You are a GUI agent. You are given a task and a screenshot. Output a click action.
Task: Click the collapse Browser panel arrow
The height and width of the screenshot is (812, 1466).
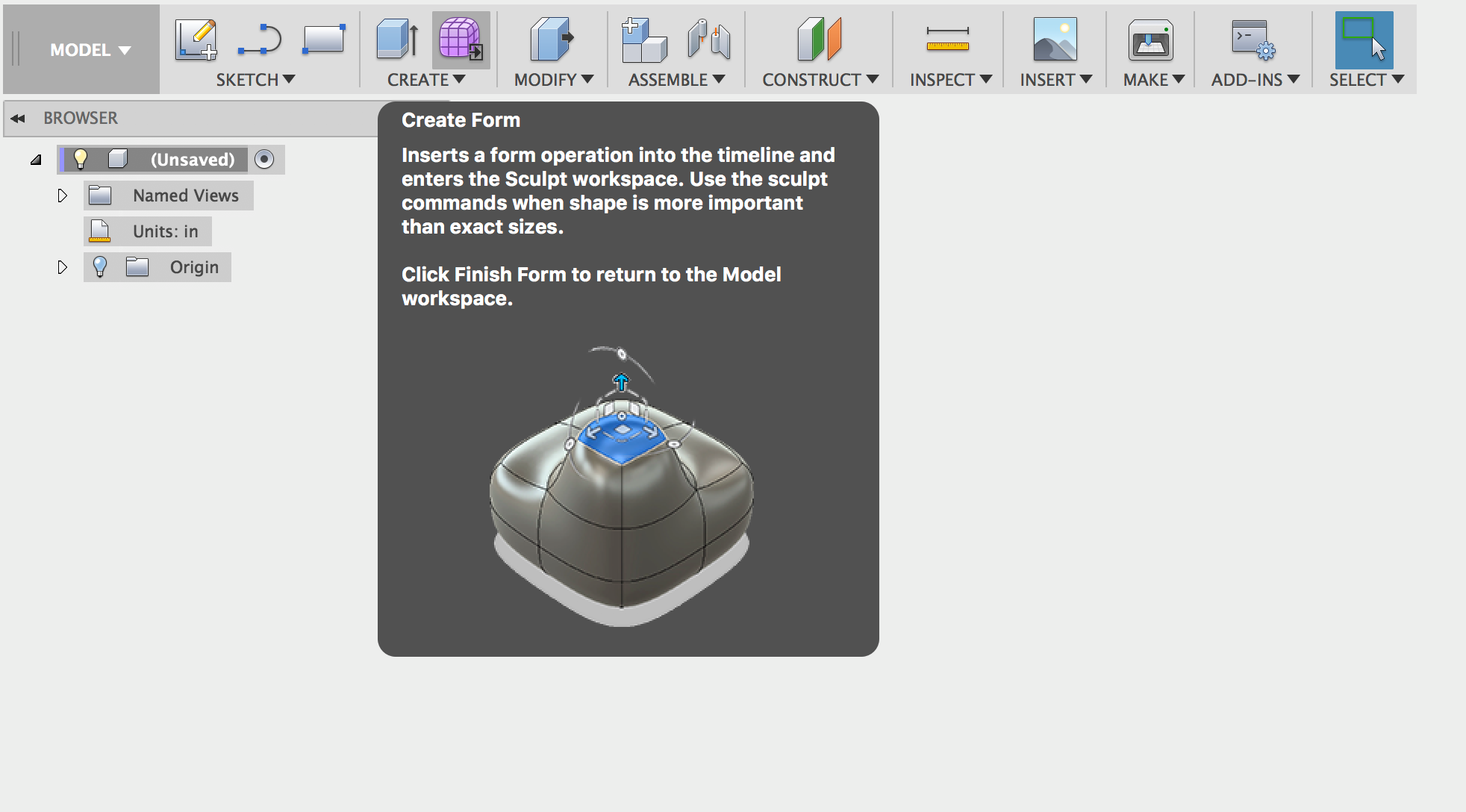click(18, 118)
